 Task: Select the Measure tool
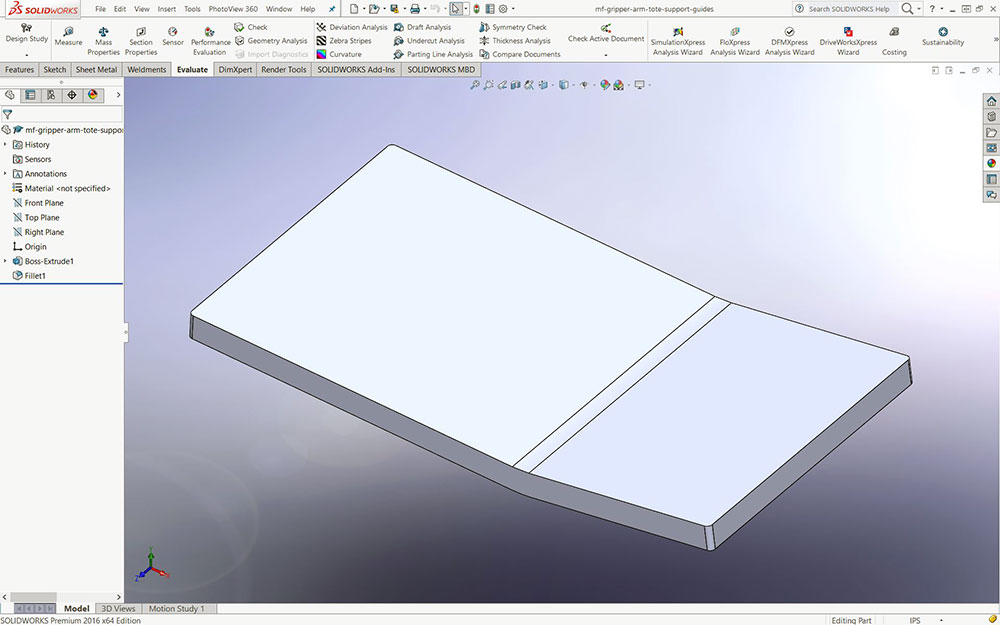68,36
